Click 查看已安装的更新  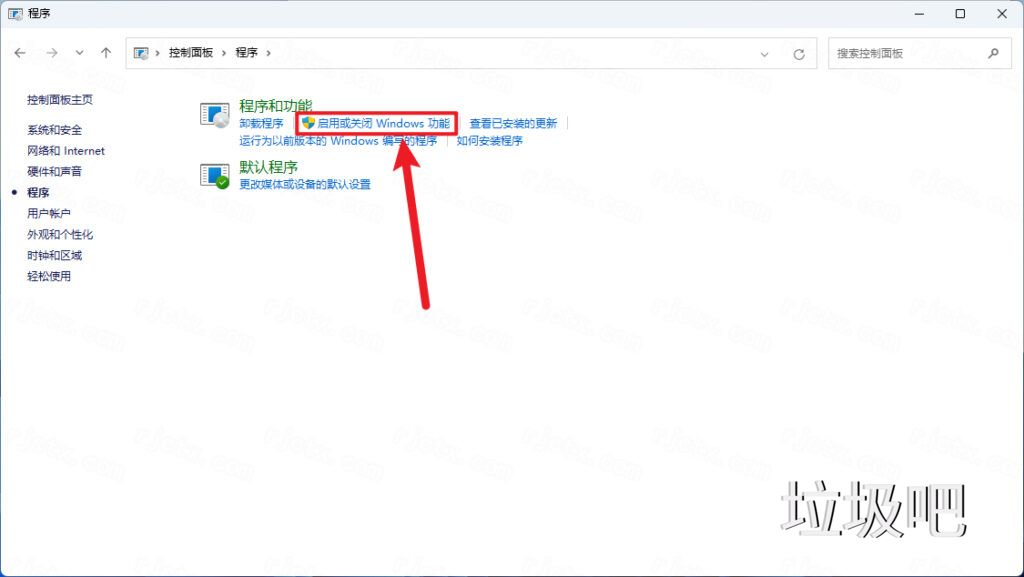click(515, 123)
